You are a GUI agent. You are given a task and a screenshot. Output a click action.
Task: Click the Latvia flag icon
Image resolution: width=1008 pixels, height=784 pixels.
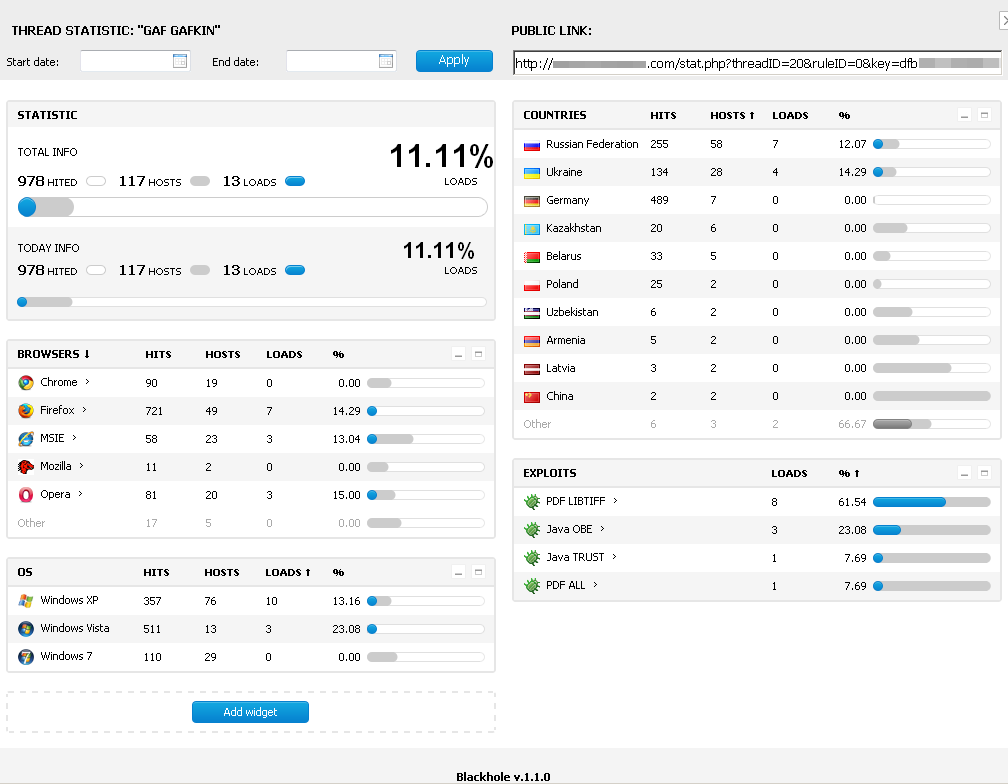[x=532, y=369]
